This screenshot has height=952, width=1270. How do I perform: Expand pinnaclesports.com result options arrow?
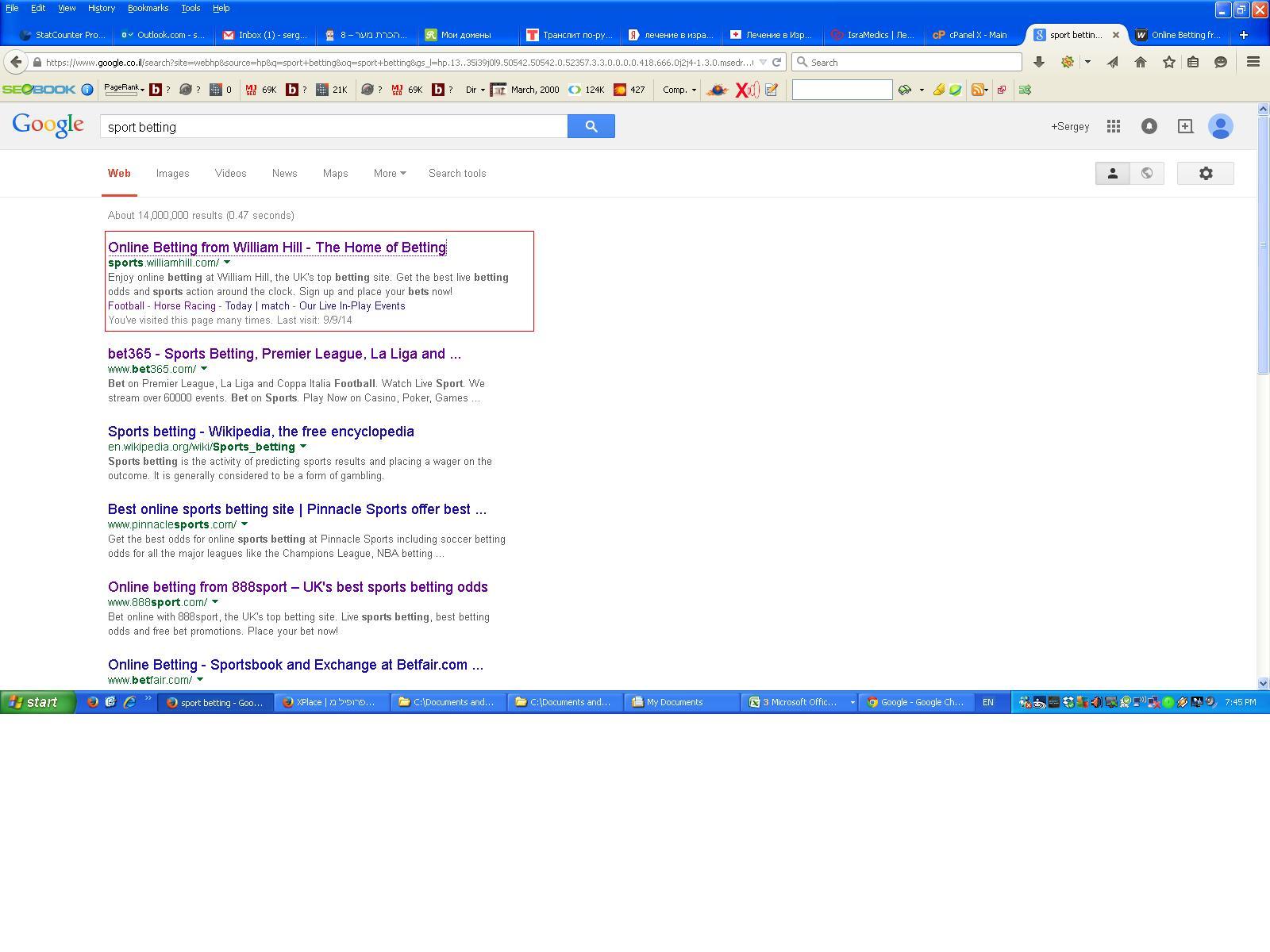(244, 524)
